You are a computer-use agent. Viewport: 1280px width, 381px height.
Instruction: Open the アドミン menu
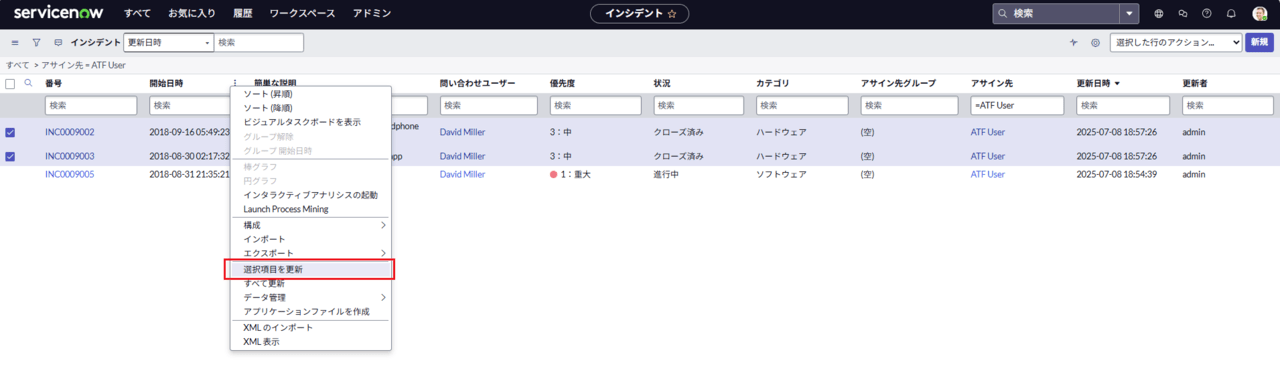coord(372,14)
